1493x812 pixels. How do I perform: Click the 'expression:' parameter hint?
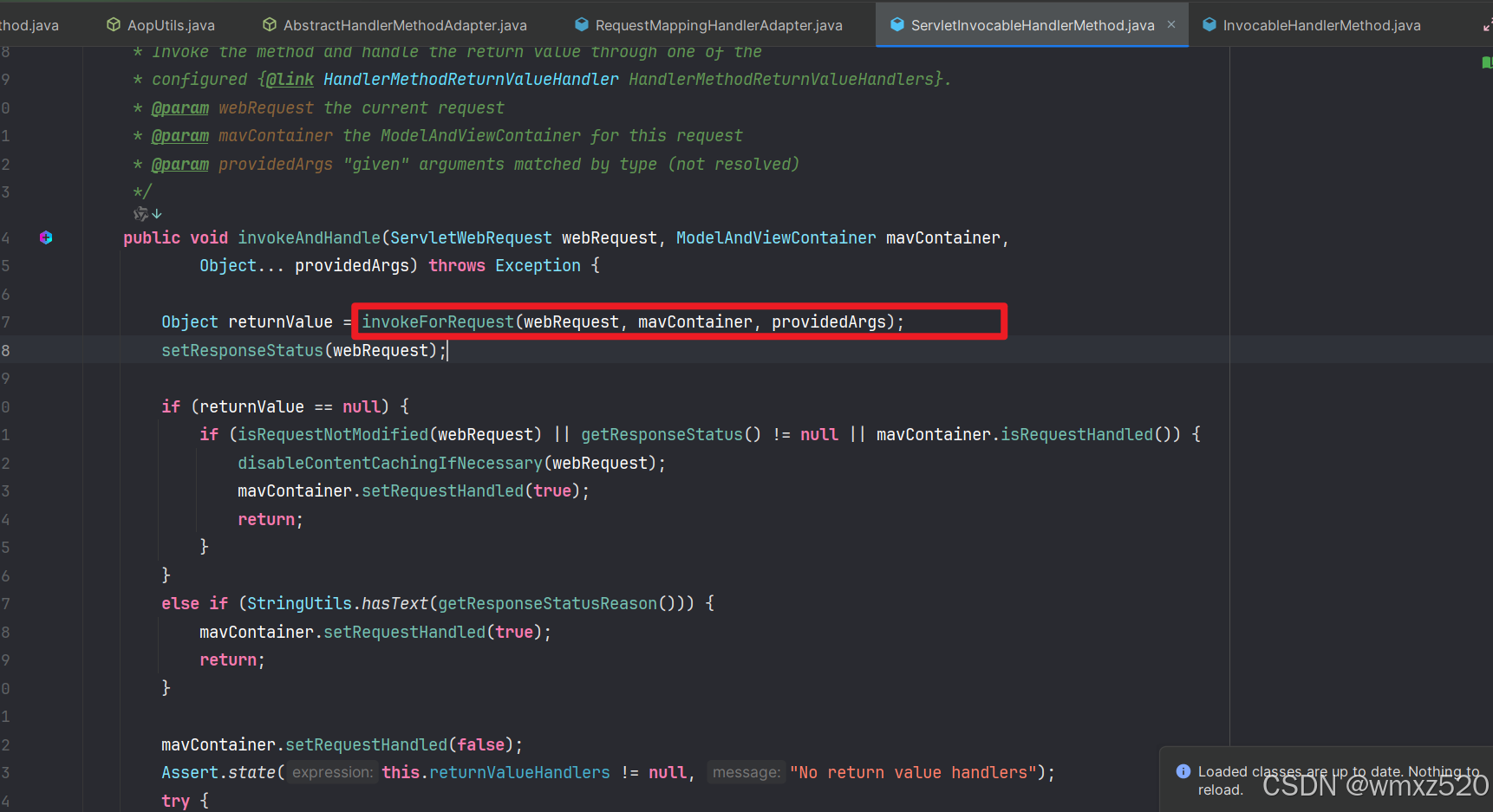332,772
